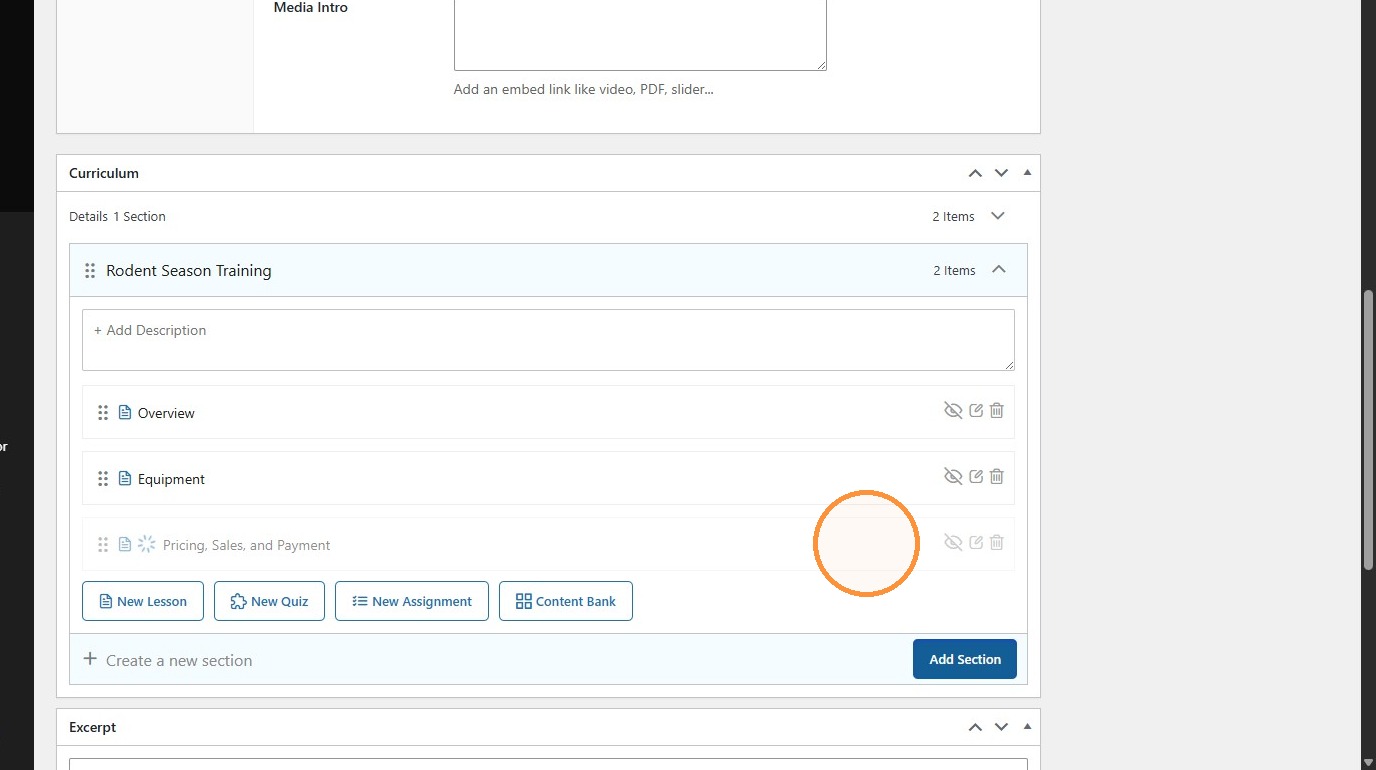Click the Add Section button
Viewport: 1376px width, 770px height.
coord(965,659)
